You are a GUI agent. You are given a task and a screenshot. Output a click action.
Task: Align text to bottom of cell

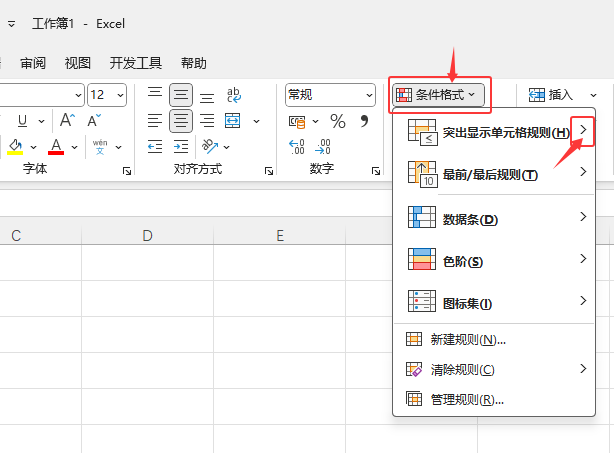[x=207, y=95]
